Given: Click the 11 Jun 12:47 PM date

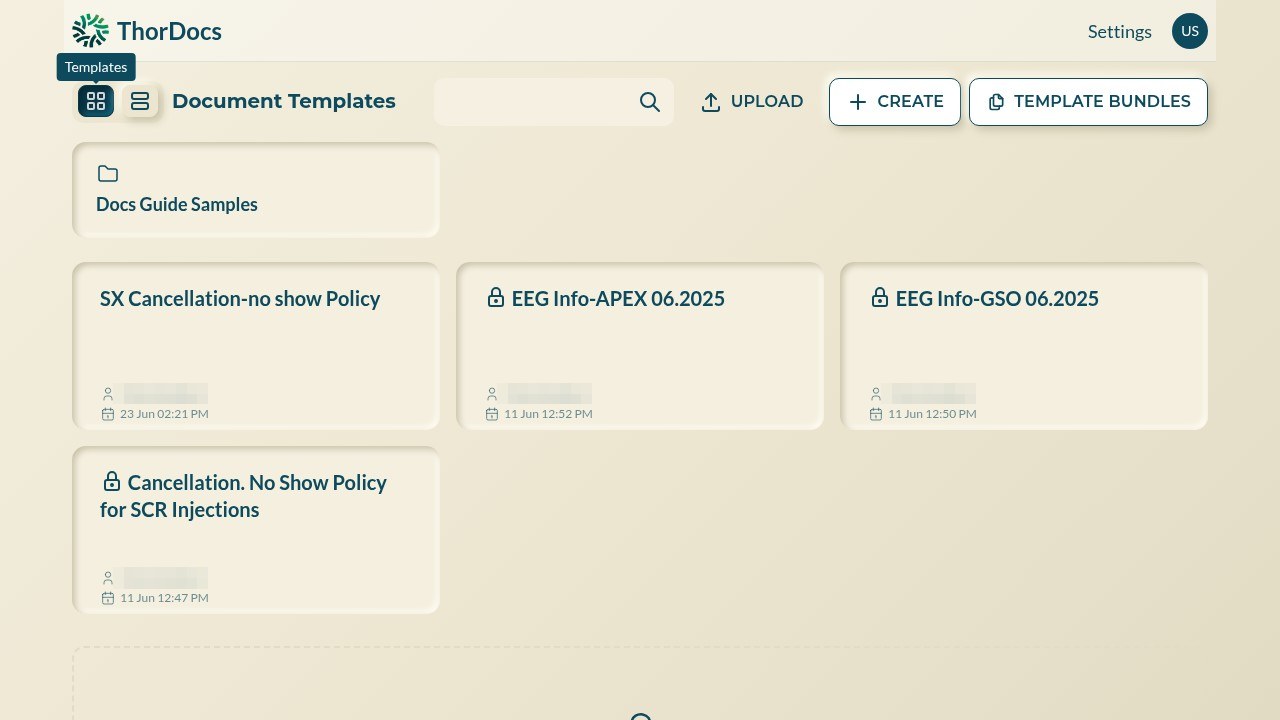Looking at the screenshot, I should (164, 598).
